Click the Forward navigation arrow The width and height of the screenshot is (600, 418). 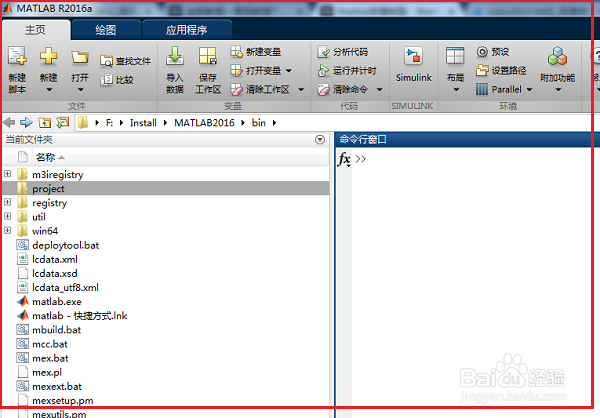[26, 122]
